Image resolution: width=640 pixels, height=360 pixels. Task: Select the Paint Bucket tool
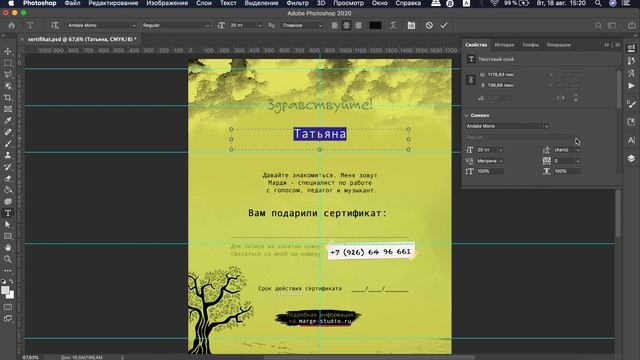(8, 190)
